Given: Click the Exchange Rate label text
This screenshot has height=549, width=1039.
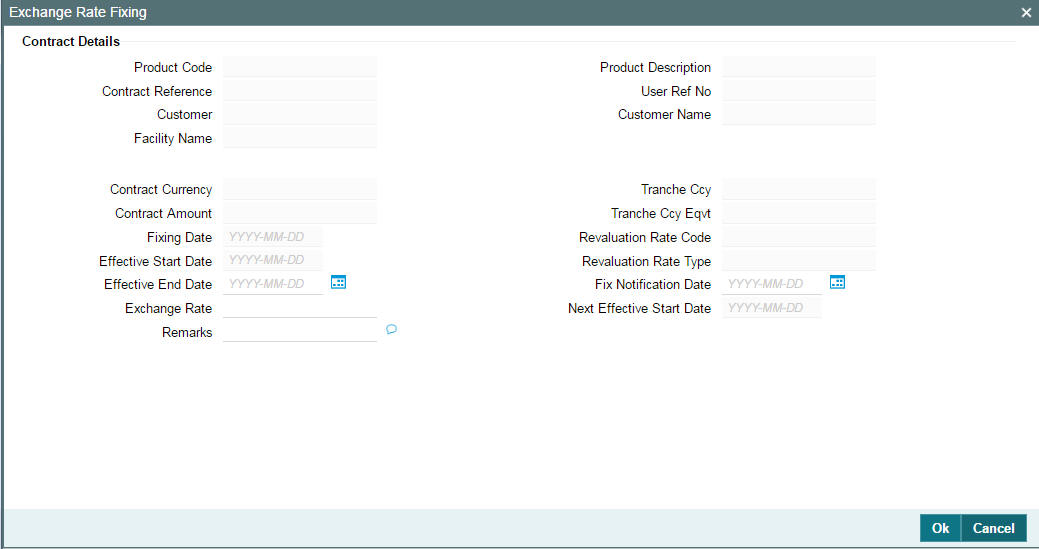Looking at the screenshot, I should pos(168,309).
